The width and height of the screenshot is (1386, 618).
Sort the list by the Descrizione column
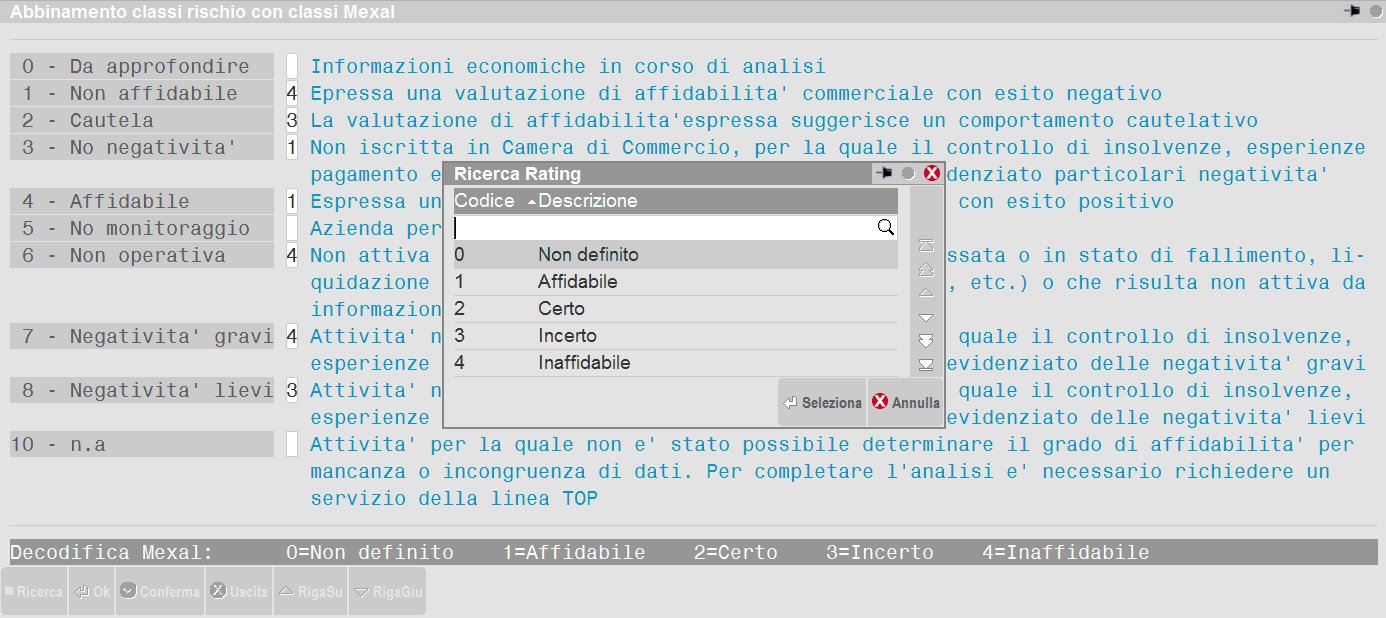[587, 201]
